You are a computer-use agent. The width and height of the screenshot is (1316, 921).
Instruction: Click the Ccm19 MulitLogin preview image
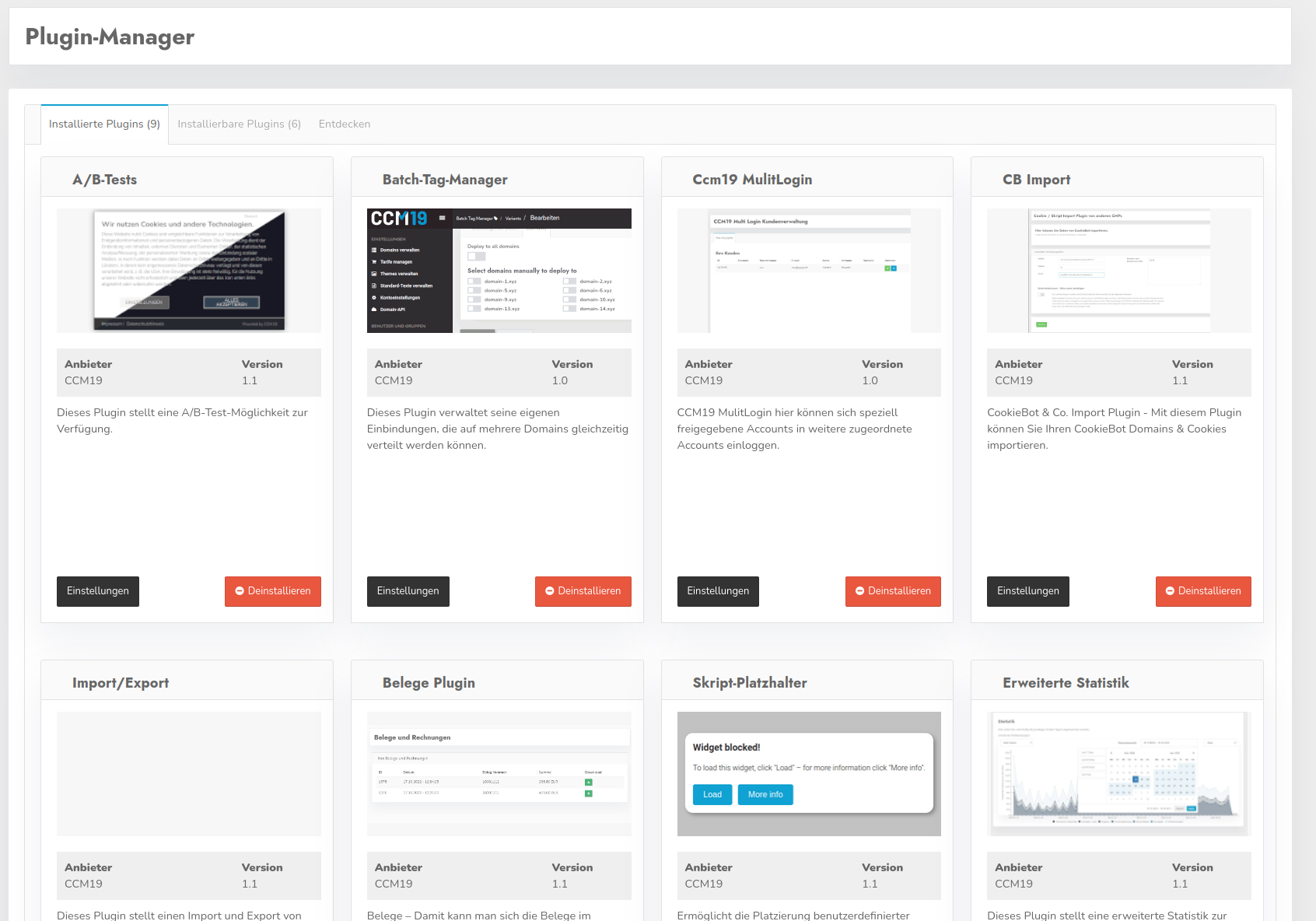coord(809,271)
